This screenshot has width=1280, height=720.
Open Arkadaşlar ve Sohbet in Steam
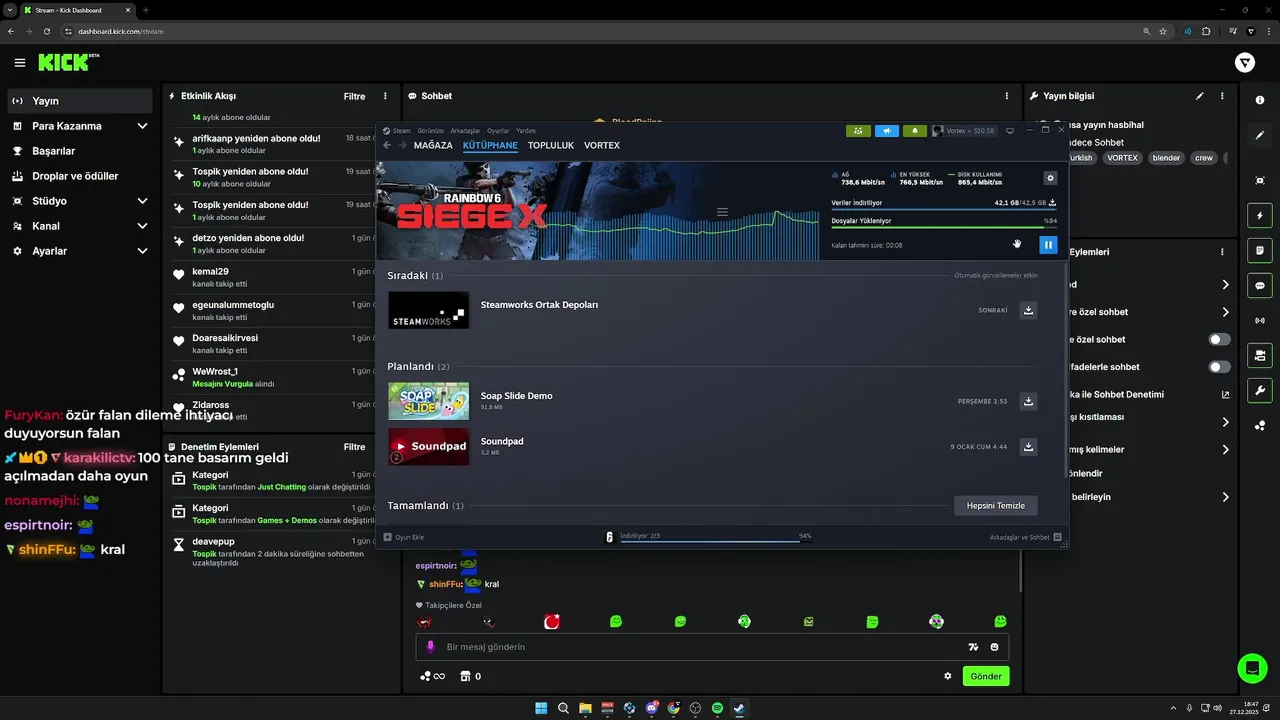click(x=1025, y=537)
